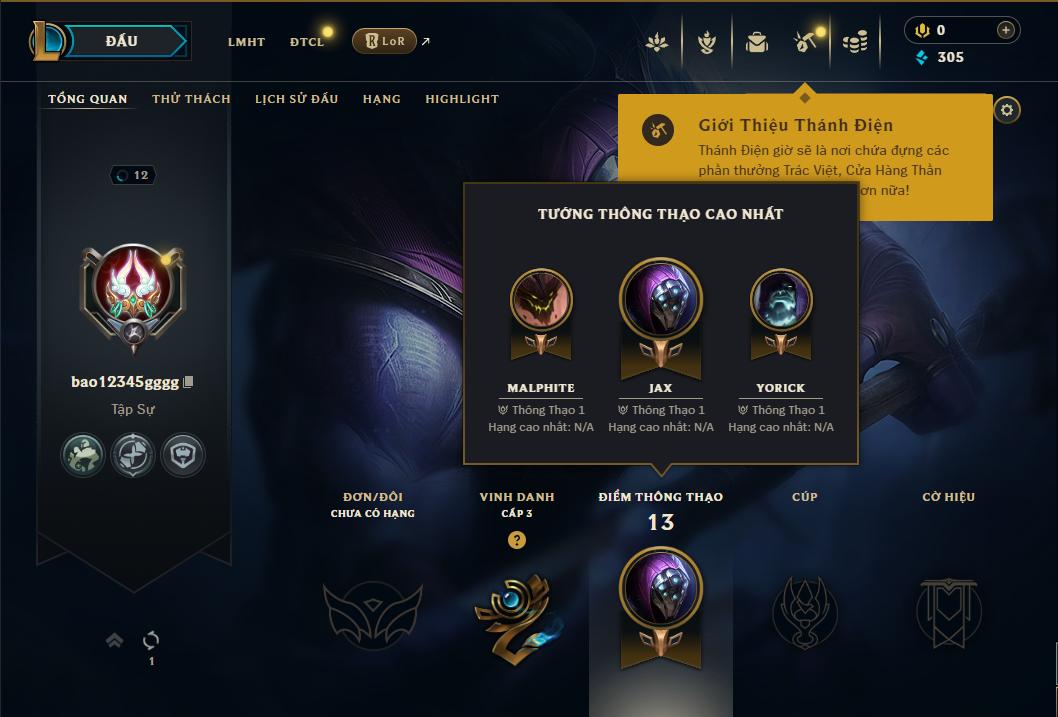Viewport: 1058px width, 717px height.
Task: Open the Sanctum hammer icon
Action: [805, 42]
